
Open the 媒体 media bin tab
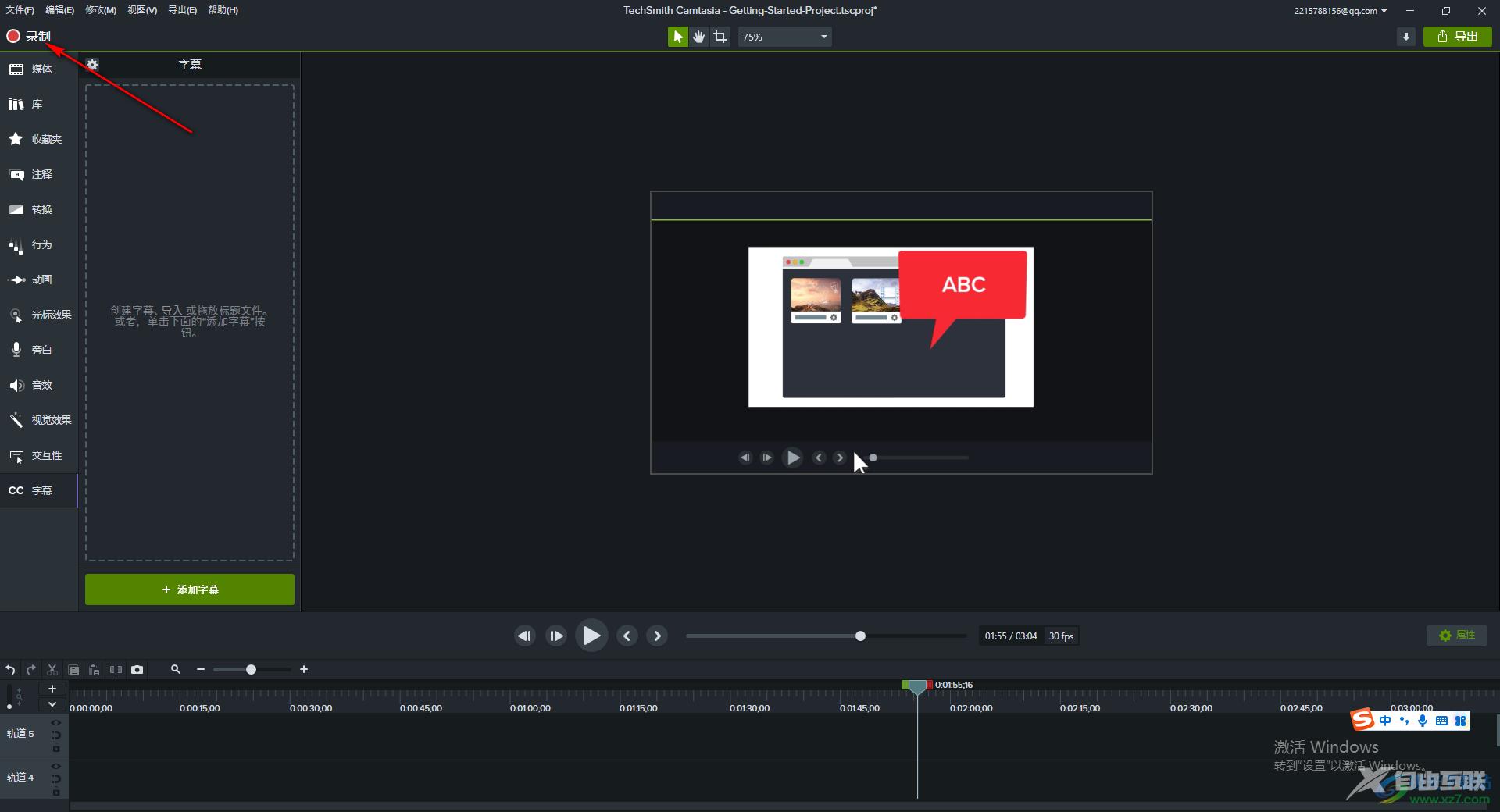39,69
